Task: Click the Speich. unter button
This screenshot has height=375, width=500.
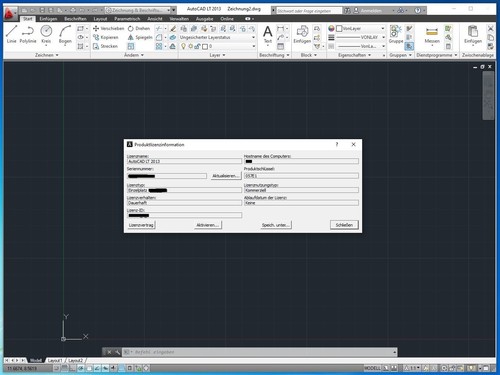Action: coord(276,225)
